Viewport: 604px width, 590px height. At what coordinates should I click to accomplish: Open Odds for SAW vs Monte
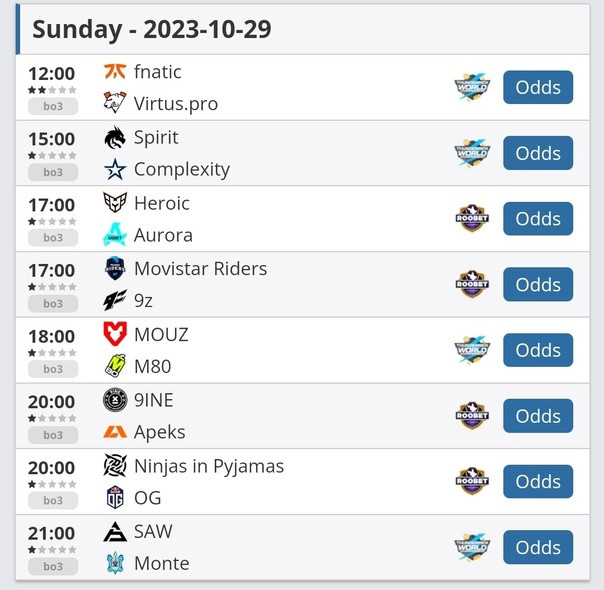click(x=538, y=547)
